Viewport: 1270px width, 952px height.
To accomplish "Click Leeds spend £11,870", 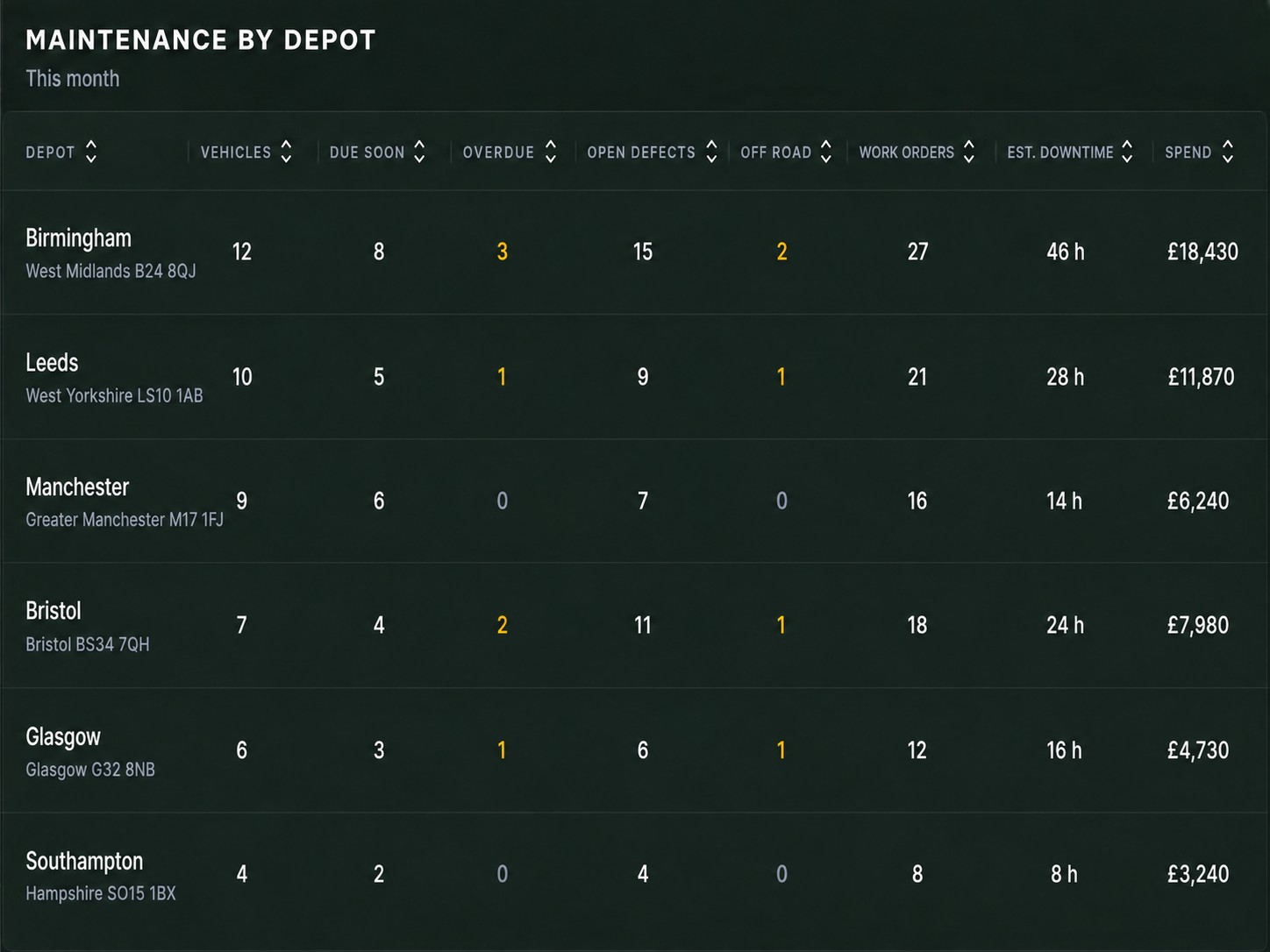I will tap(1201, 377).
